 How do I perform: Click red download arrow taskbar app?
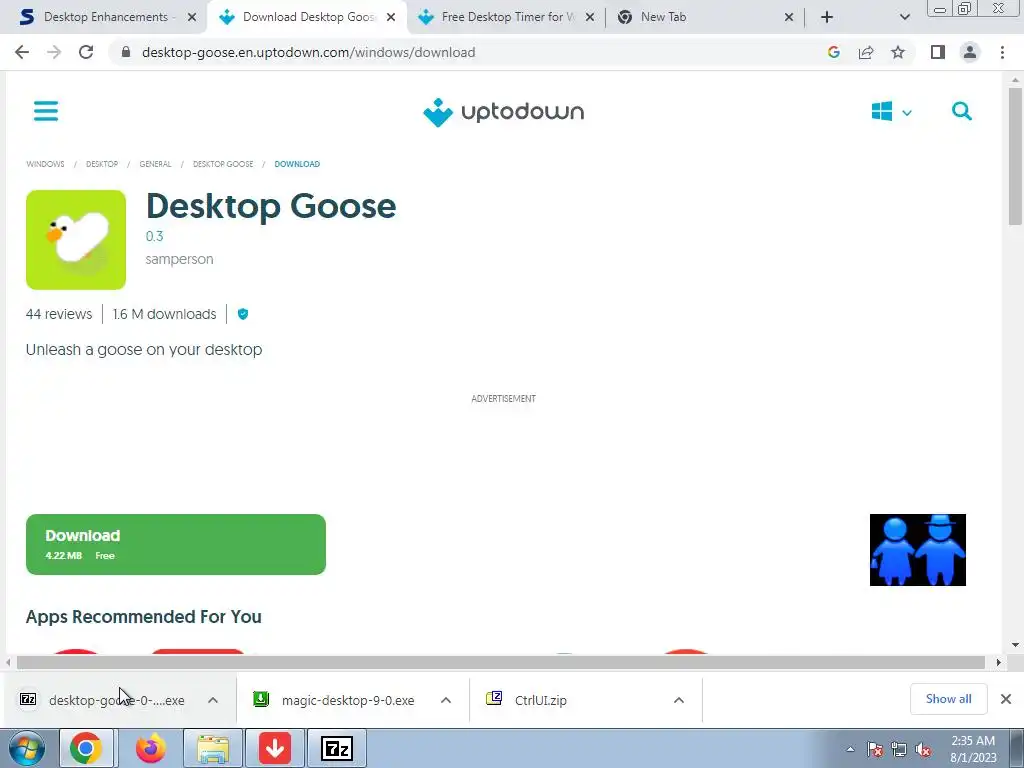275,748
